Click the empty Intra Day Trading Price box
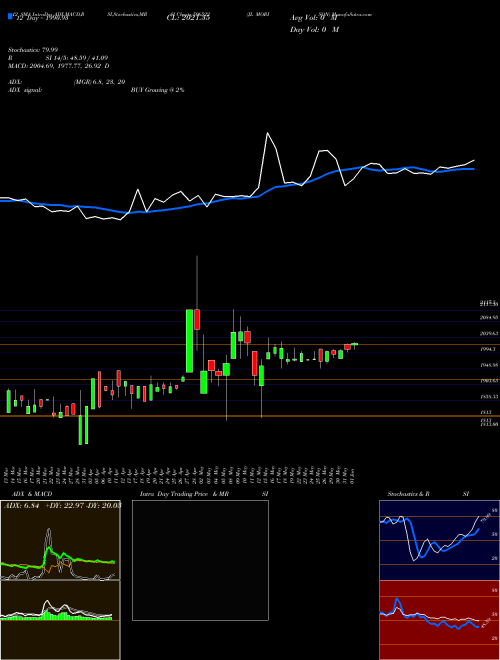Viewport: 500px width, 660px height. point(200,560)
